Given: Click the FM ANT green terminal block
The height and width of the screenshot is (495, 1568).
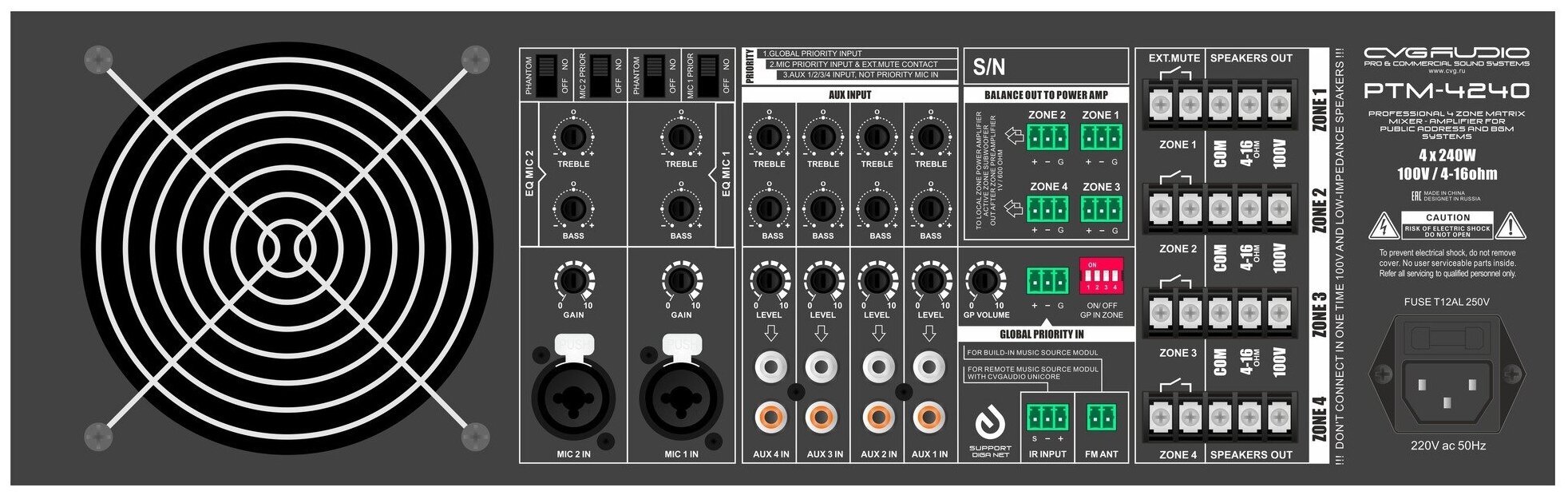Looking at the screenshot, I should pyautogui.click(x=1101, y=417).
